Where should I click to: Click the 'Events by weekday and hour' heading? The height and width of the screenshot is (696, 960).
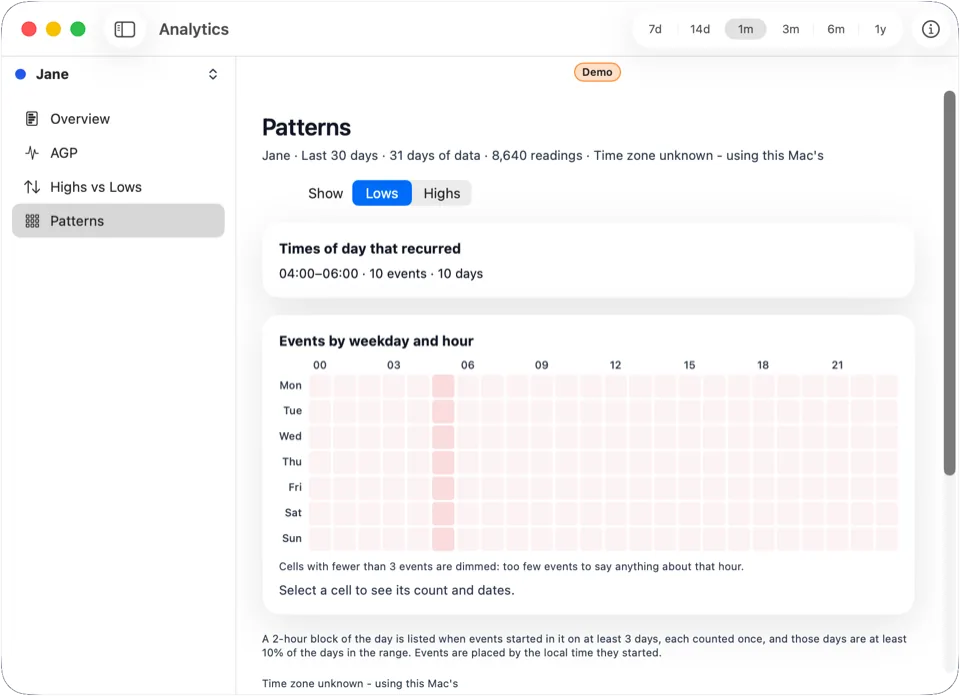[376, 341]
